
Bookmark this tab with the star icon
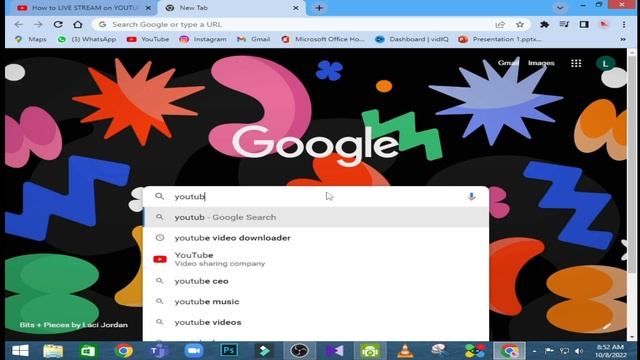[520, 24]
